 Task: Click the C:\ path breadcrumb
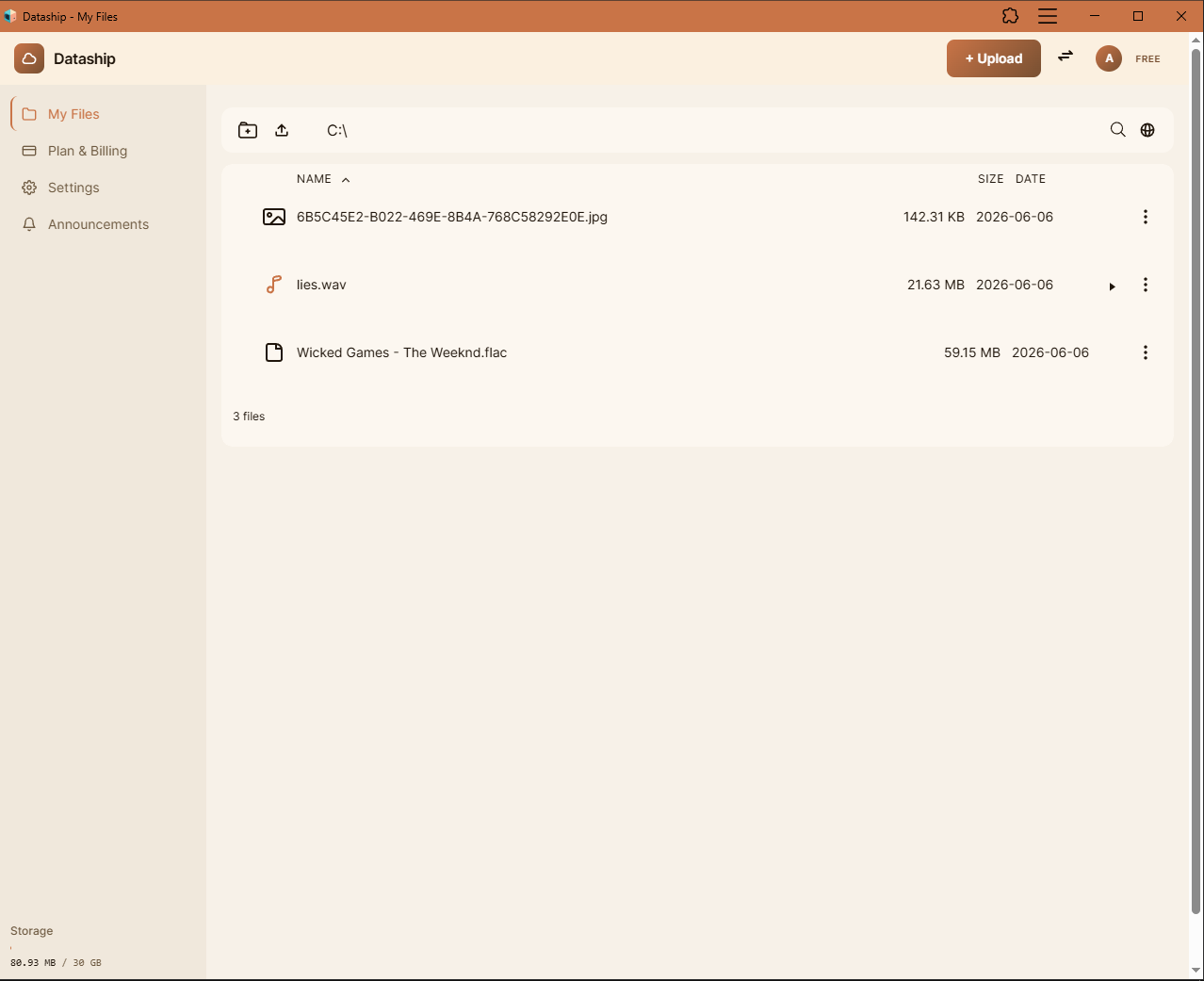(337, 130)
